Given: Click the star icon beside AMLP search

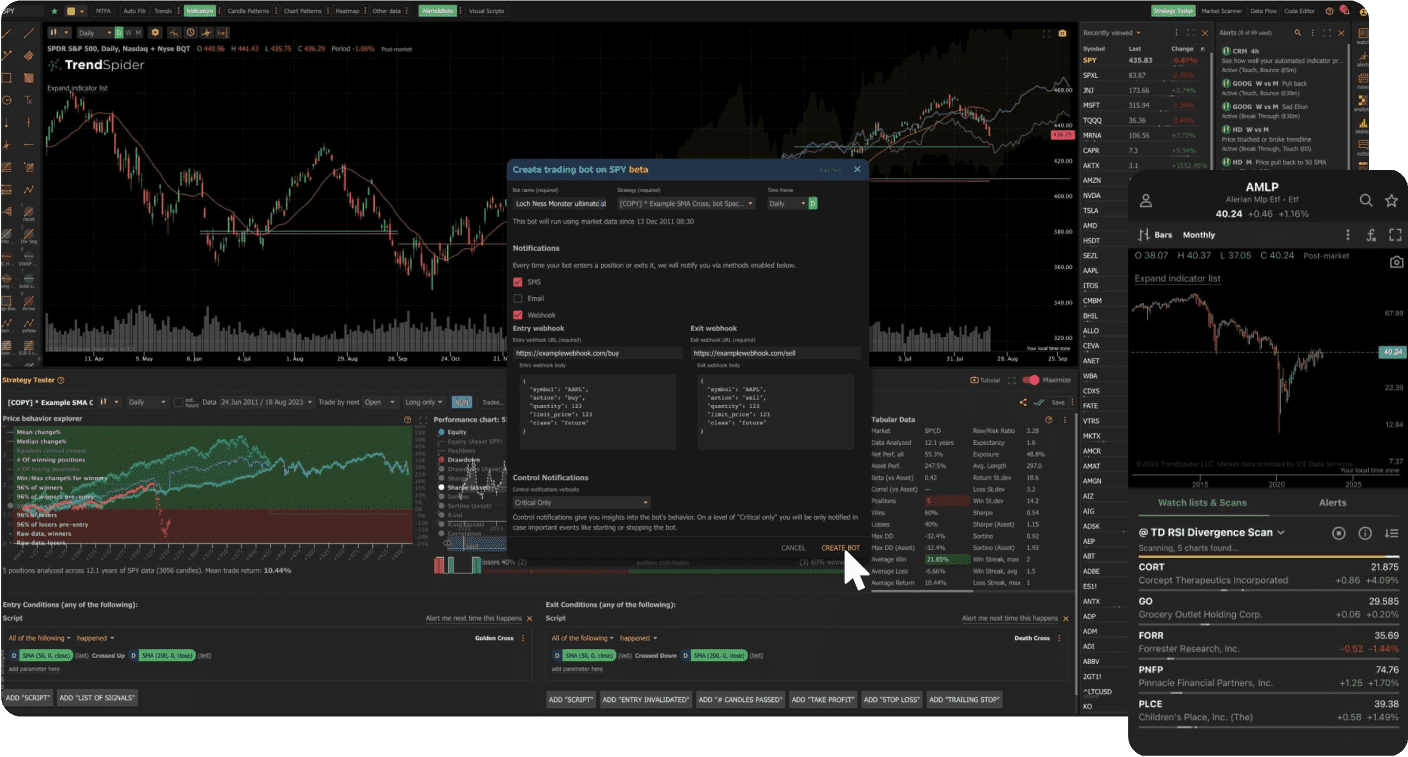Looking at the screenshot, I should pos(1391,200).
